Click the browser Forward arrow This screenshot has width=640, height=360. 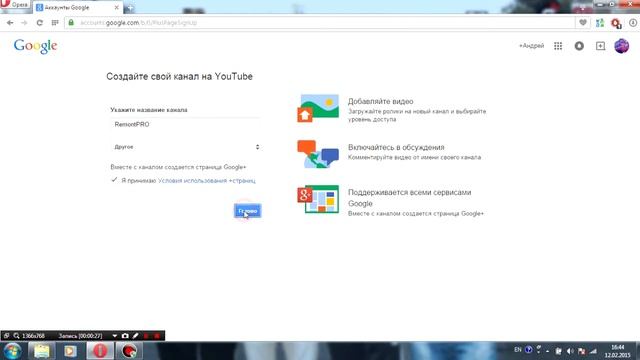pos(24,23)
